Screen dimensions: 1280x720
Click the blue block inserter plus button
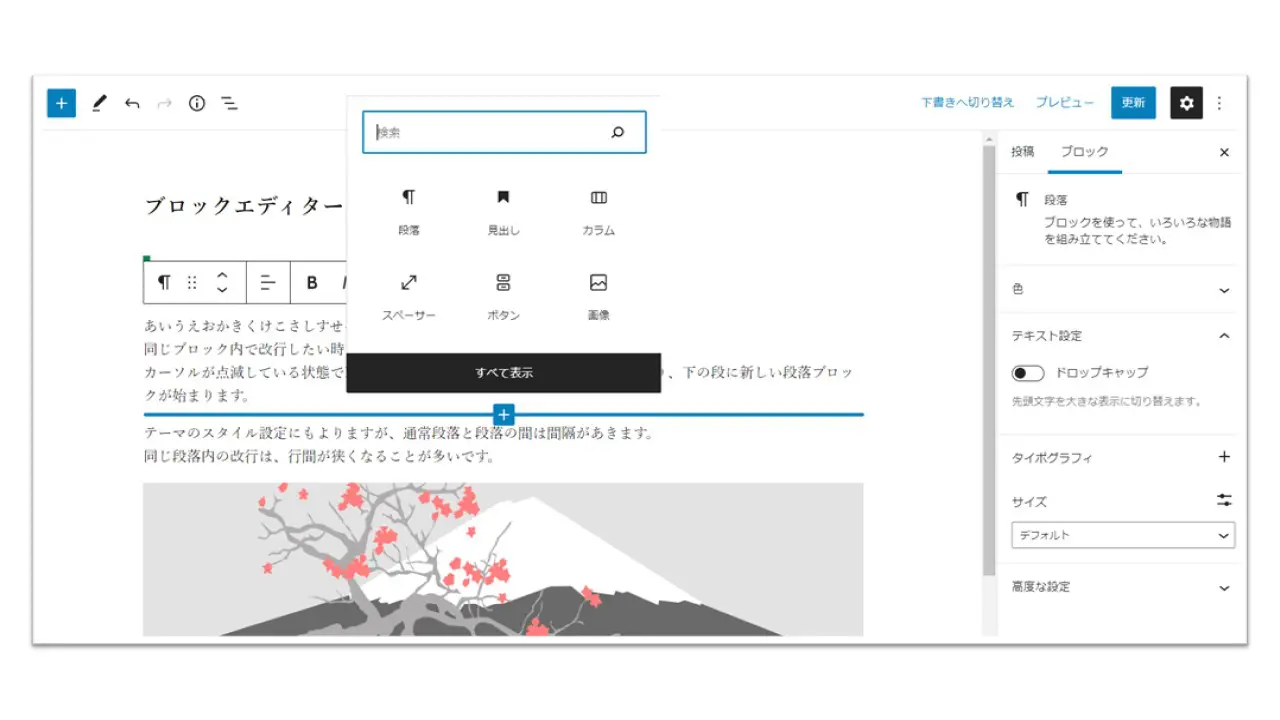coord(61,103)
